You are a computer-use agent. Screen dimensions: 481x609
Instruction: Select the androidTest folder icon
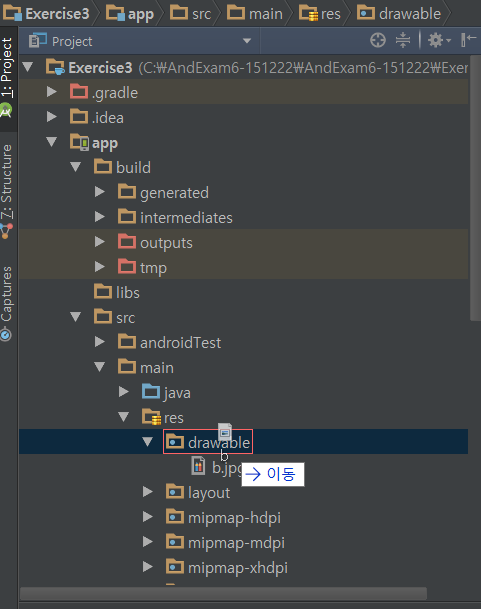click(x=127, y=341)
